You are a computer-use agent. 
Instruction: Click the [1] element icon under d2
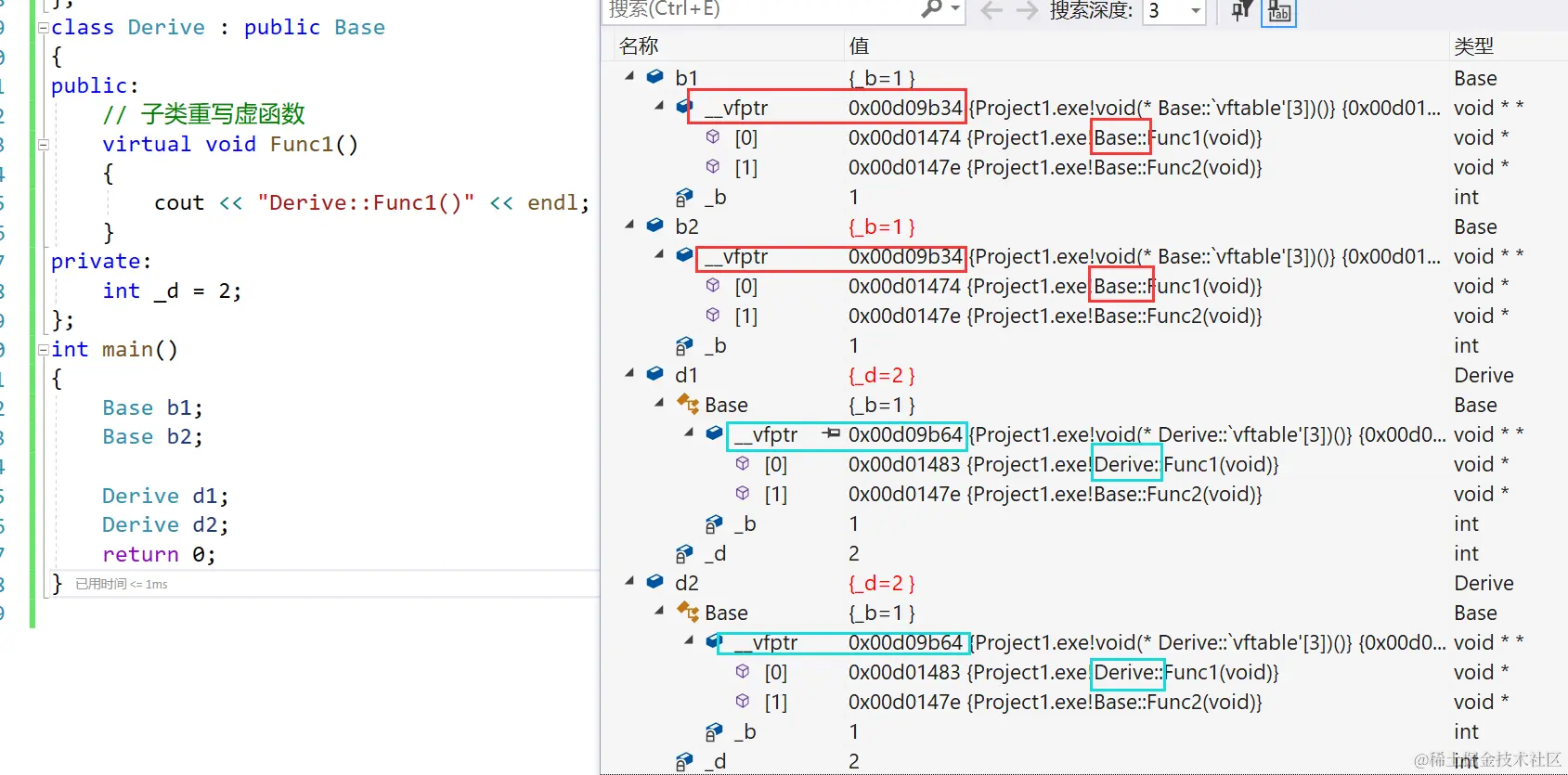(x=743, y=701)
